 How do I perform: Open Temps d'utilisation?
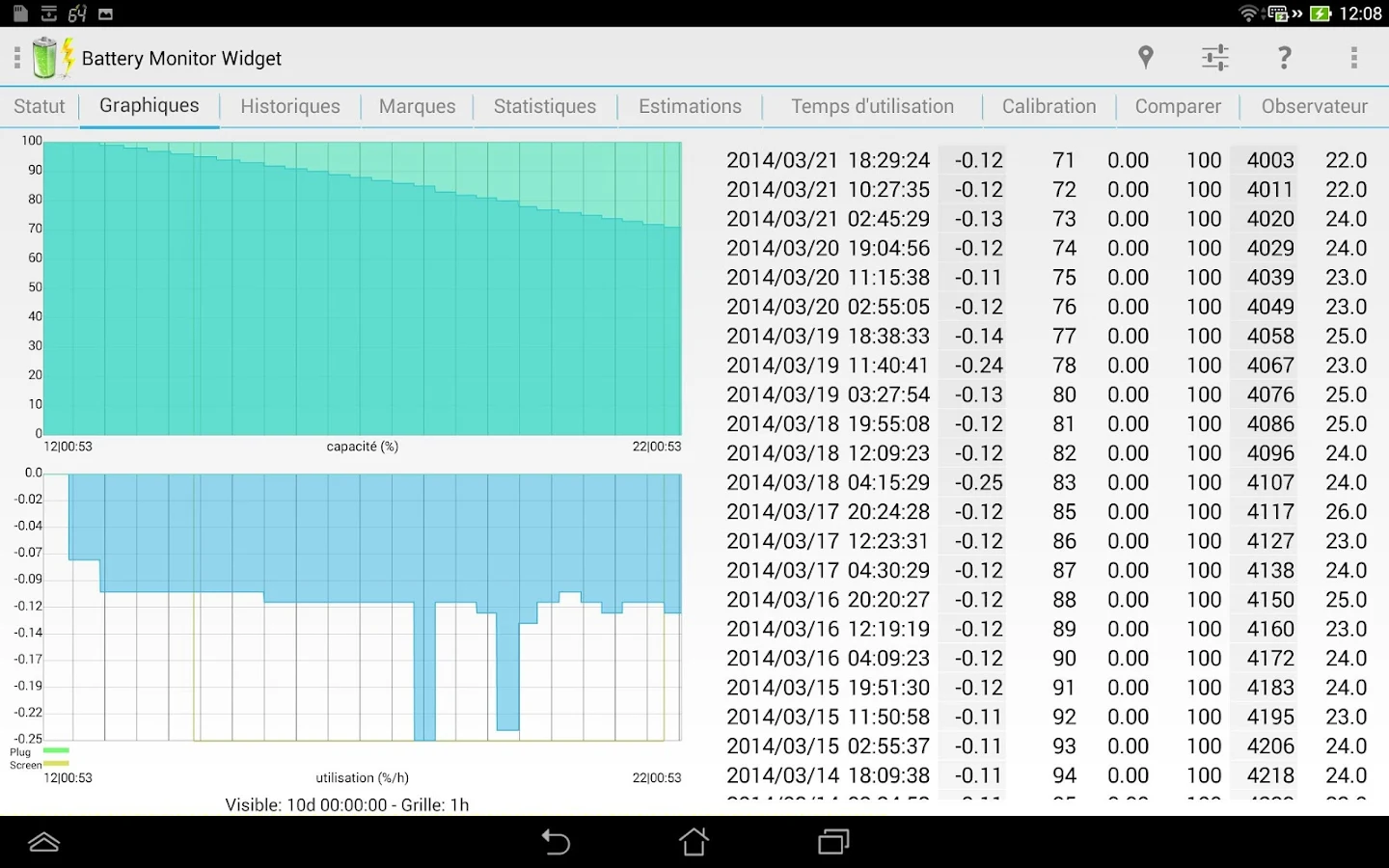pyautogui.click(x=871, y=106)
